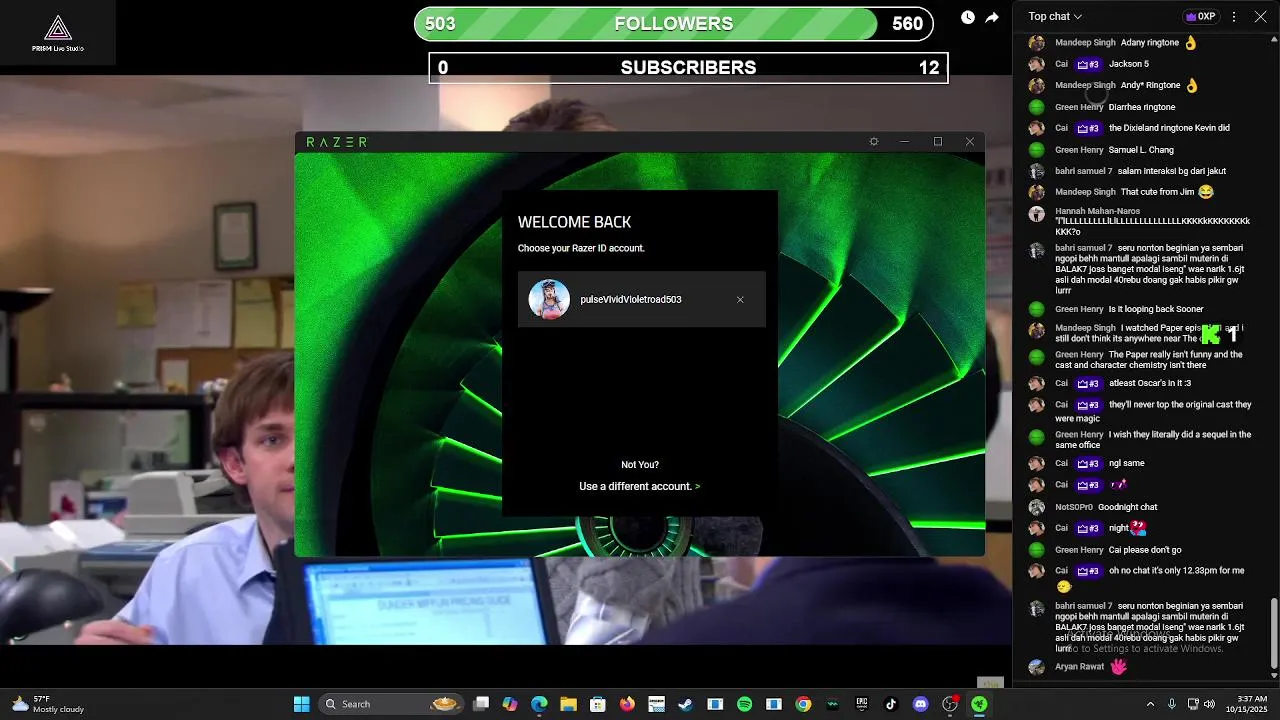1280x720 pixels.
Task: Open Discord from the taskbar
Action: coord(921,704)
